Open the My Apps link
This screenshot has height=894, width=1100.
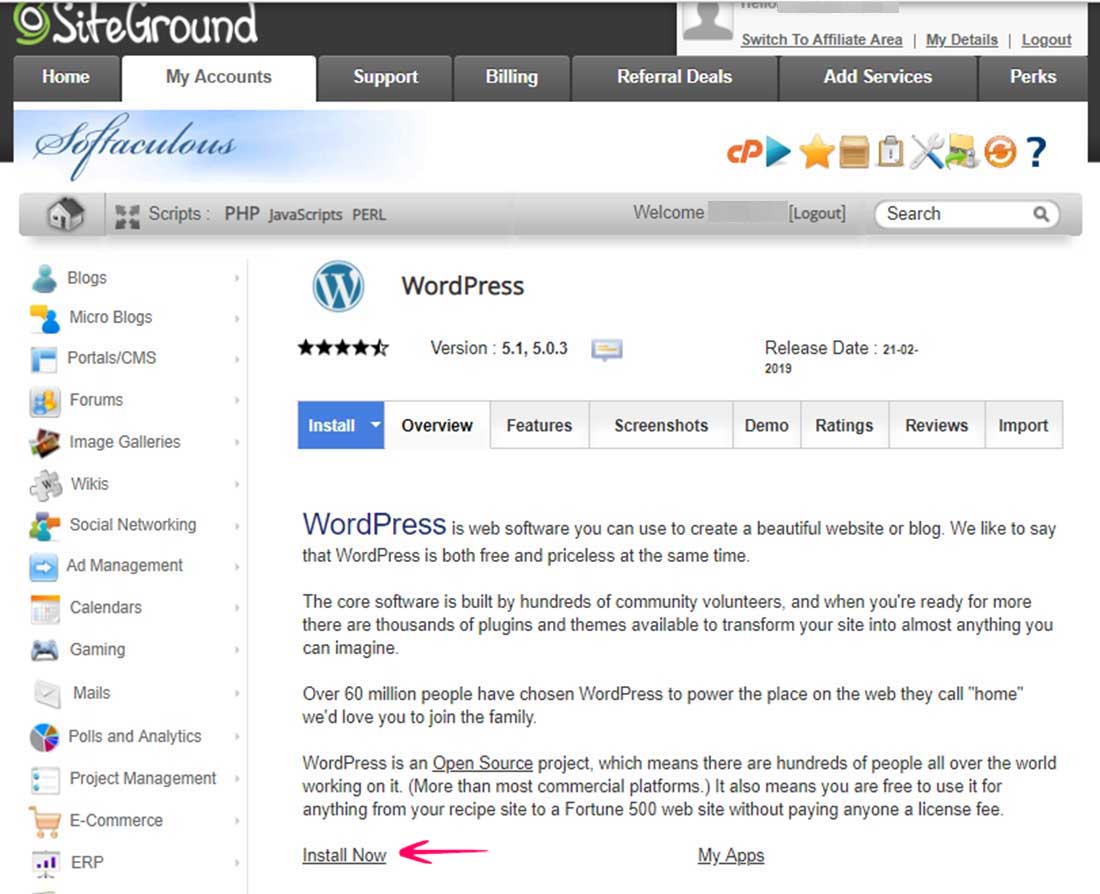[x=730, y=855]
